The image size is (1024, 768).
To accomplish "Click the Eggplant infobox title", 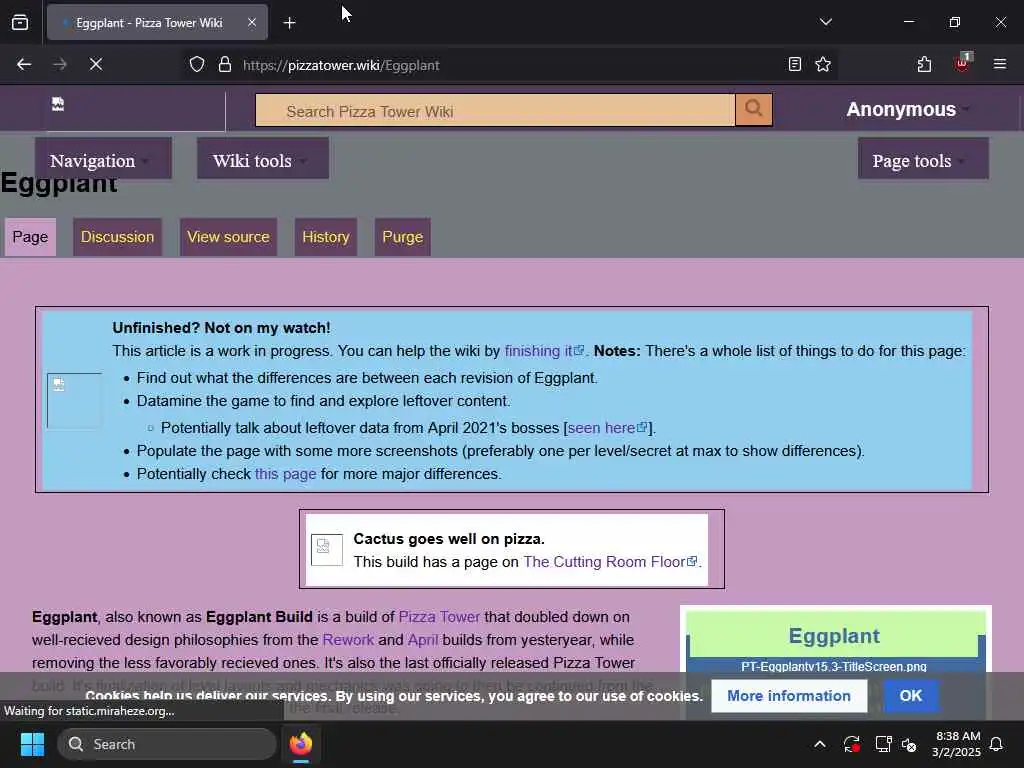I will tap(834, 635).
